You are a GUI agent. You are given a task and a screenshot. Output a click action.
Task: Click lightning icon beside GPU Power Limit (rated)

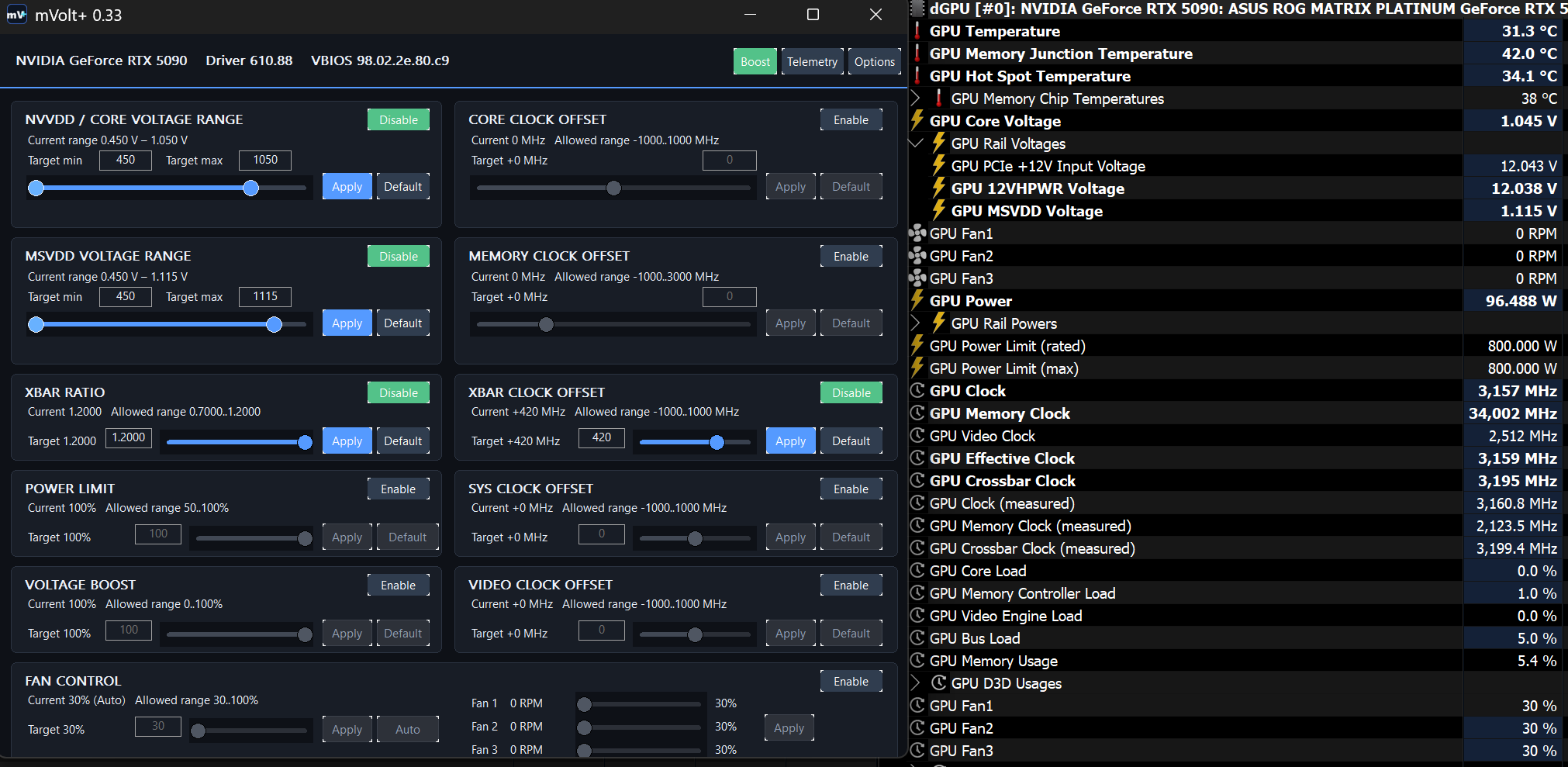click(917, 346)
